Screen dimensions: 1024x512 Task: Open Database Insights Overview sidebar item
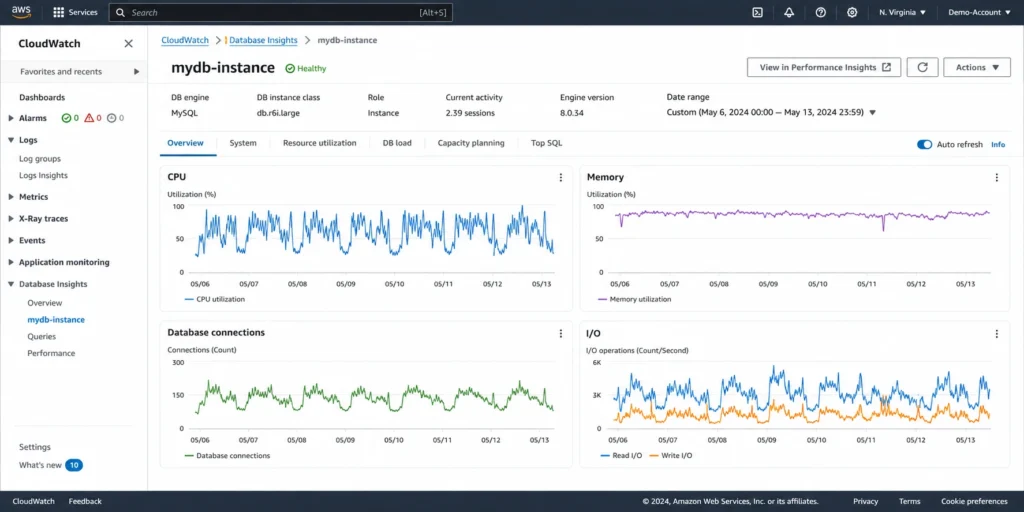44,303
